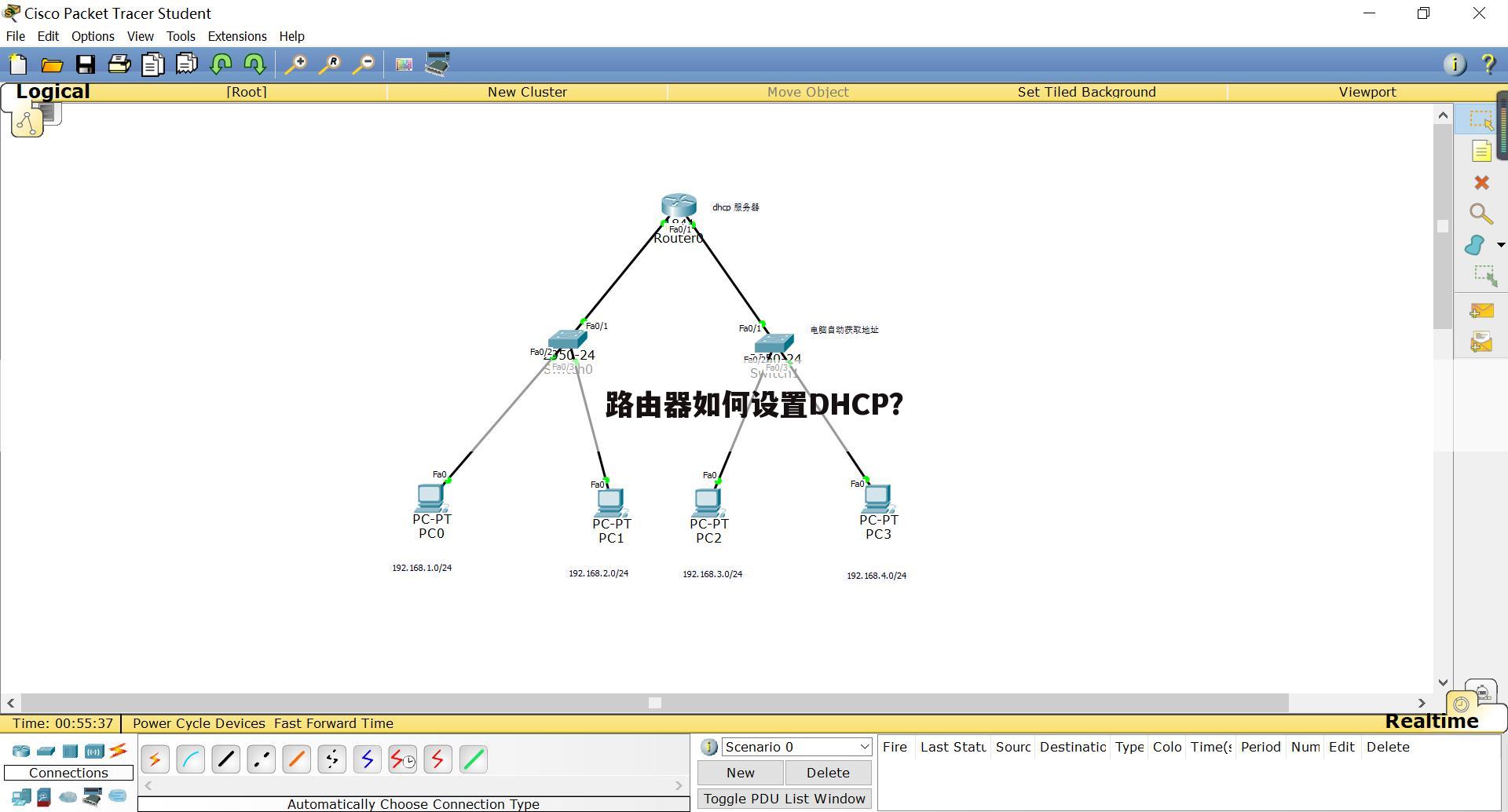
Task: Click the Paste icon in toolbar
Action: 187,64
